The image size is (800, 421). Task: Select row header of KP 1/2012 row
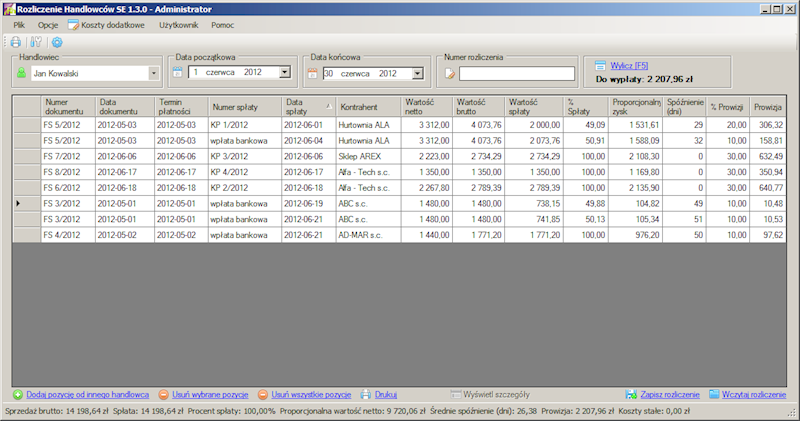[x=27, y=125]
